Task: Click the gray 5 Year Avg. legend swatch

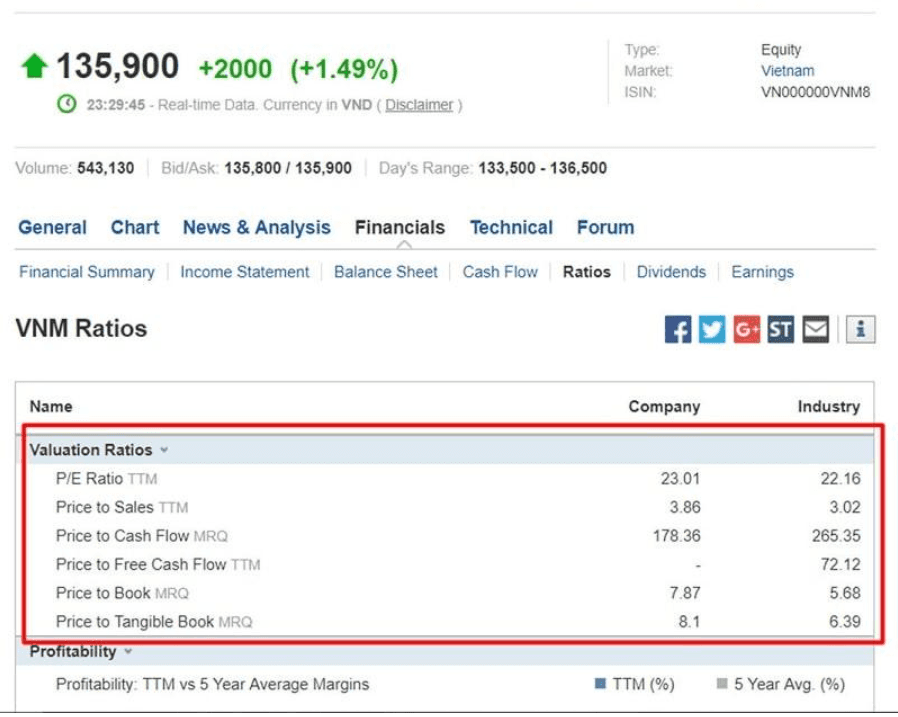Action: pos(722,683)
